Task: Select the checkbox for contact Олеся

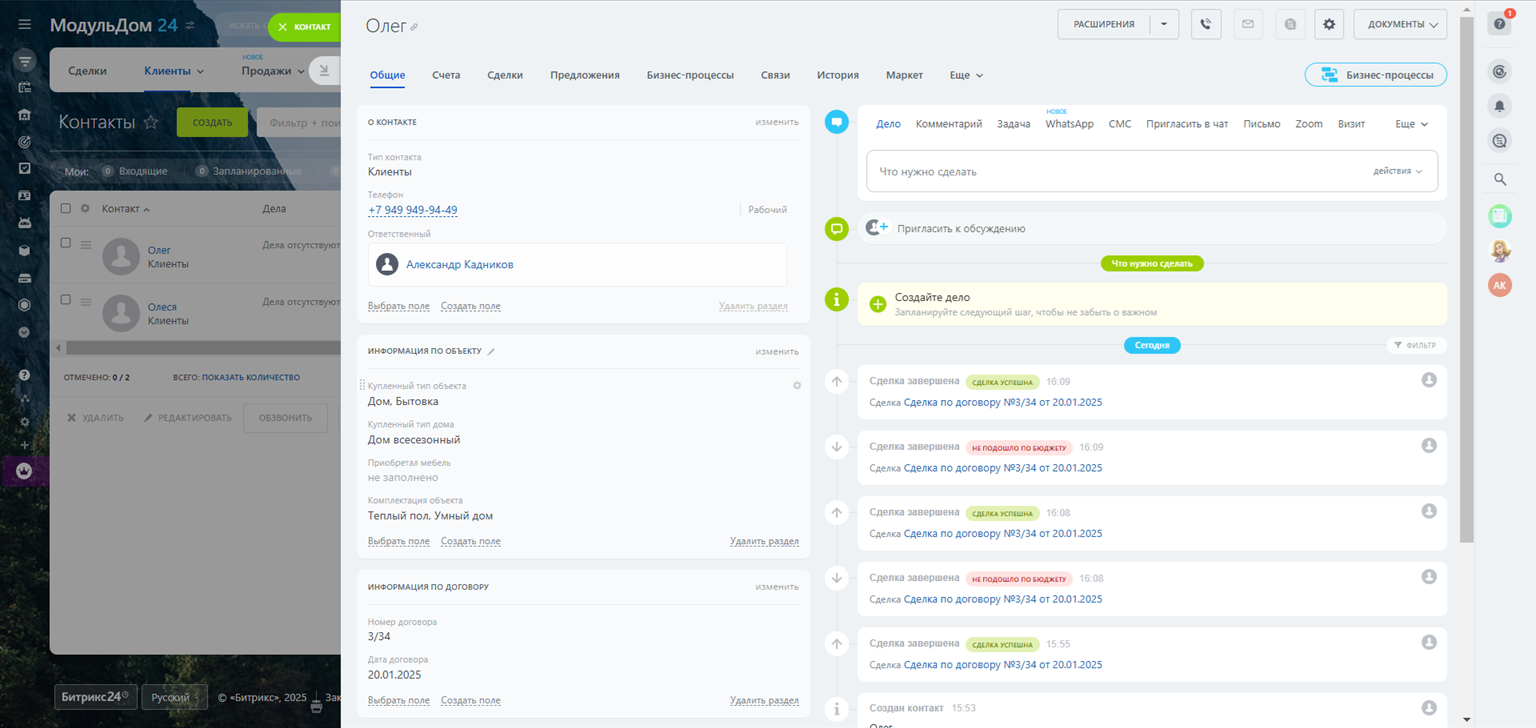Action: (66, 300)
